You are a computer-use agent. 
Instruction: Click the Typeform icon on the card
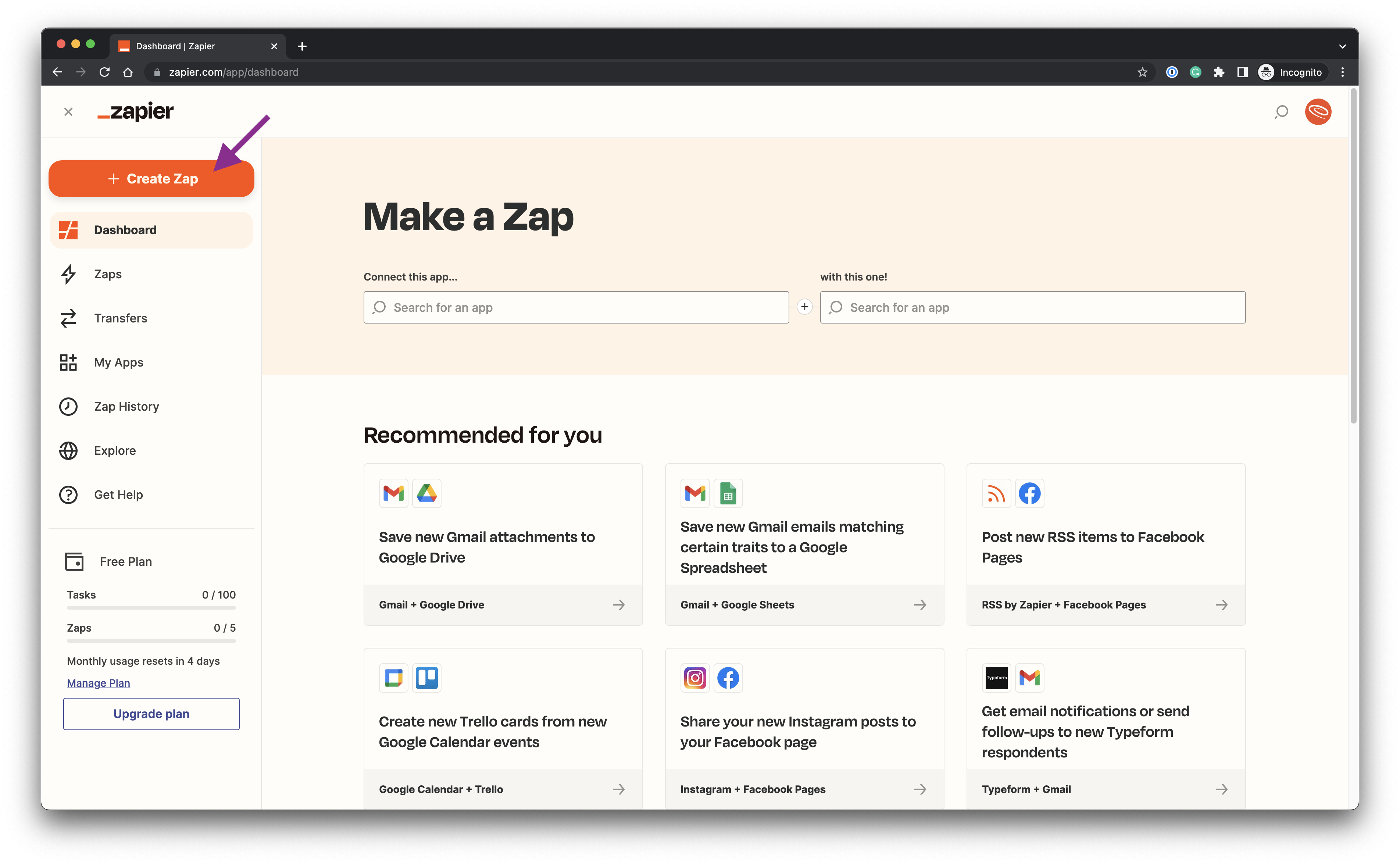[996, 678]
